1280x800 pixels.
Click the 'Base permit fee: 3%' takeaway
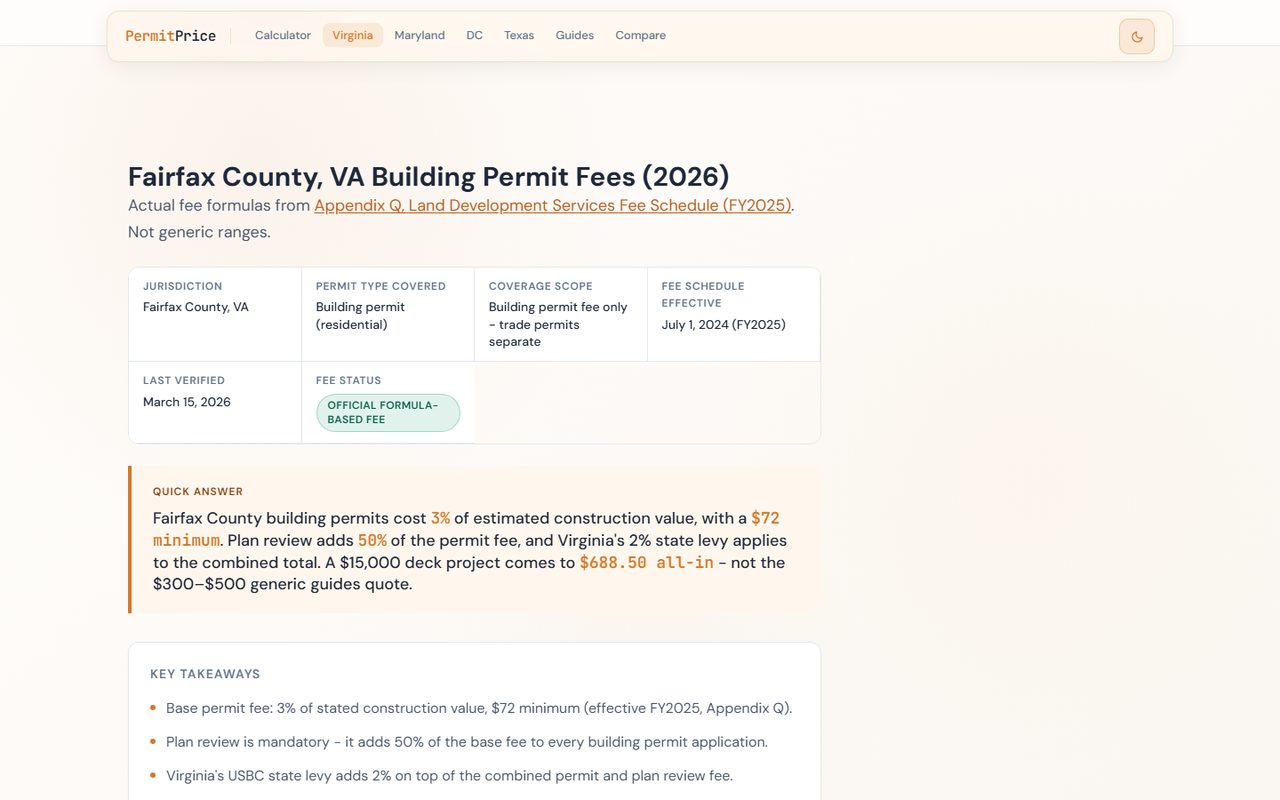[x=479, y=708]
